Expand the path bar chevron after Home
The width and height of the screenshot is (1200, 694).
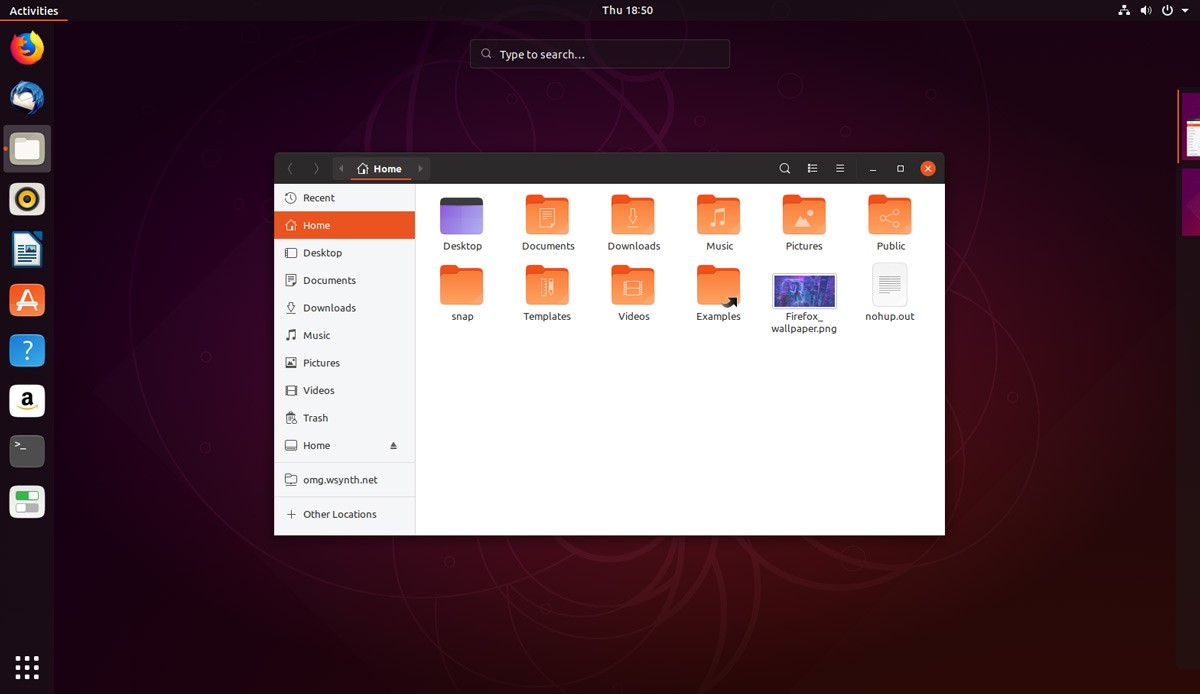tap(419, 168)
